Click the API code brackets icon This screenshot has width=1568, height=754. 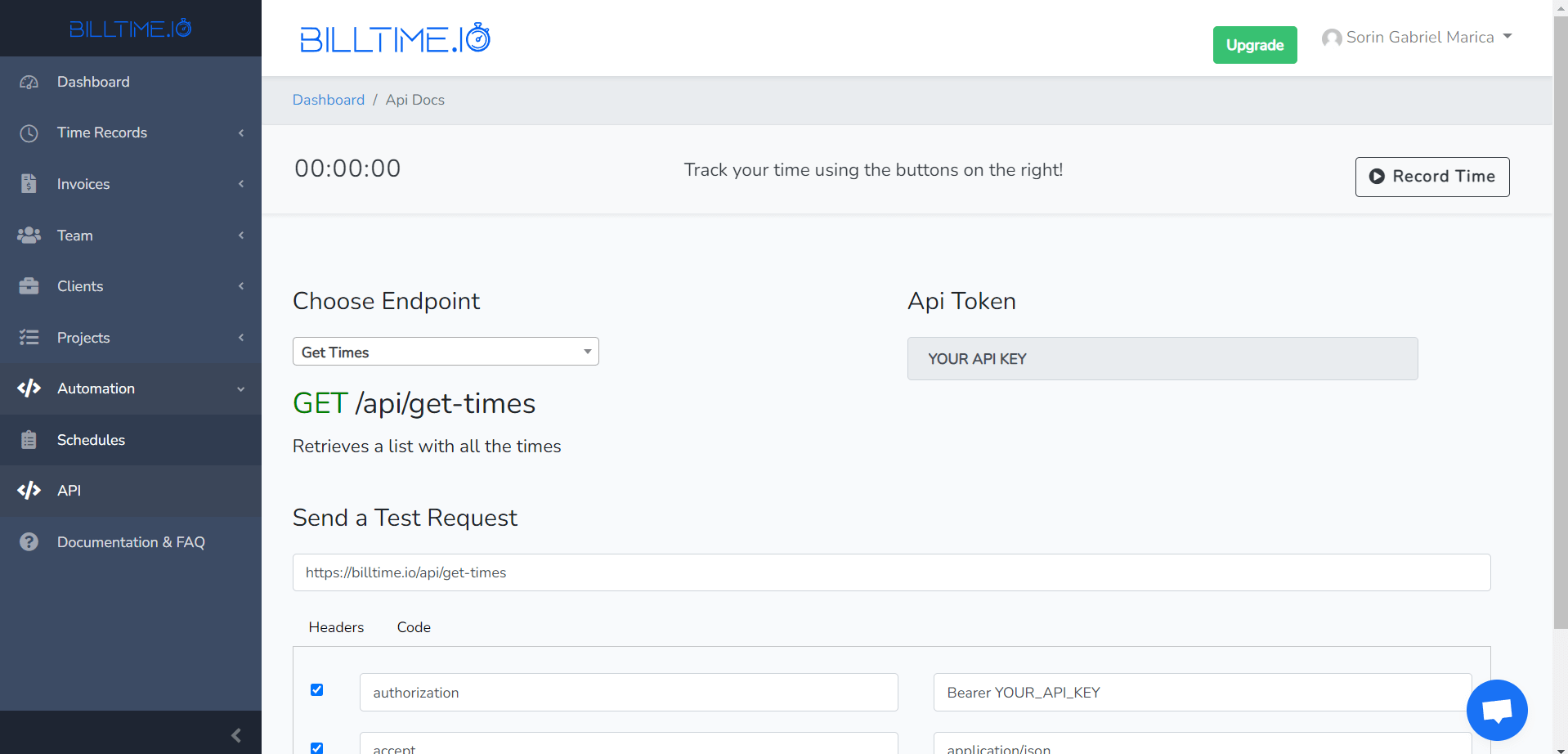[x=29, y=491]
